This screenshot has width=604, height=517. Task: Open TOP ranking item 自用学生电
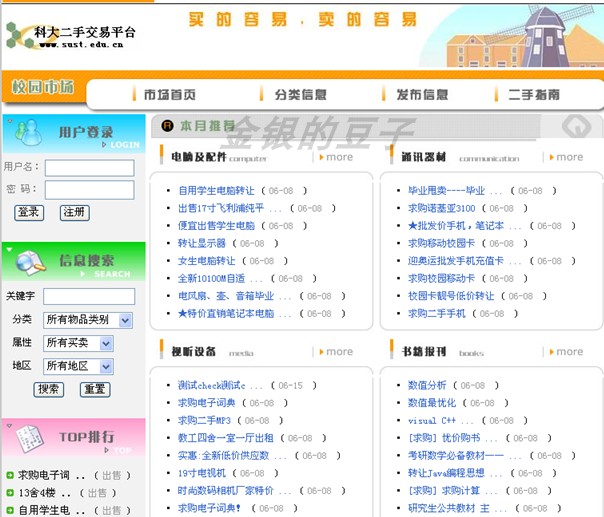point(44,510)
